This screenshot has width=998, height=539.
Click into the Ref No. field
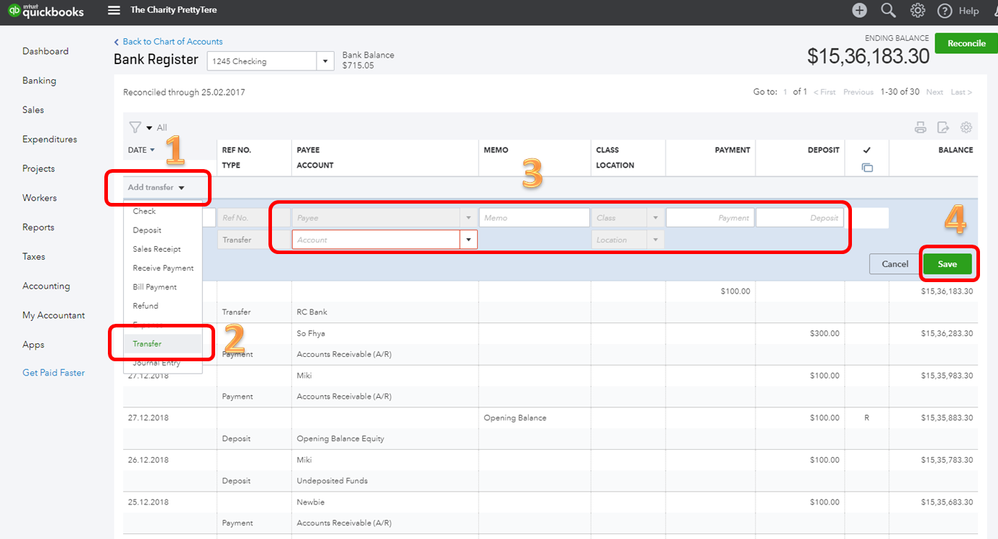[254, 218]
